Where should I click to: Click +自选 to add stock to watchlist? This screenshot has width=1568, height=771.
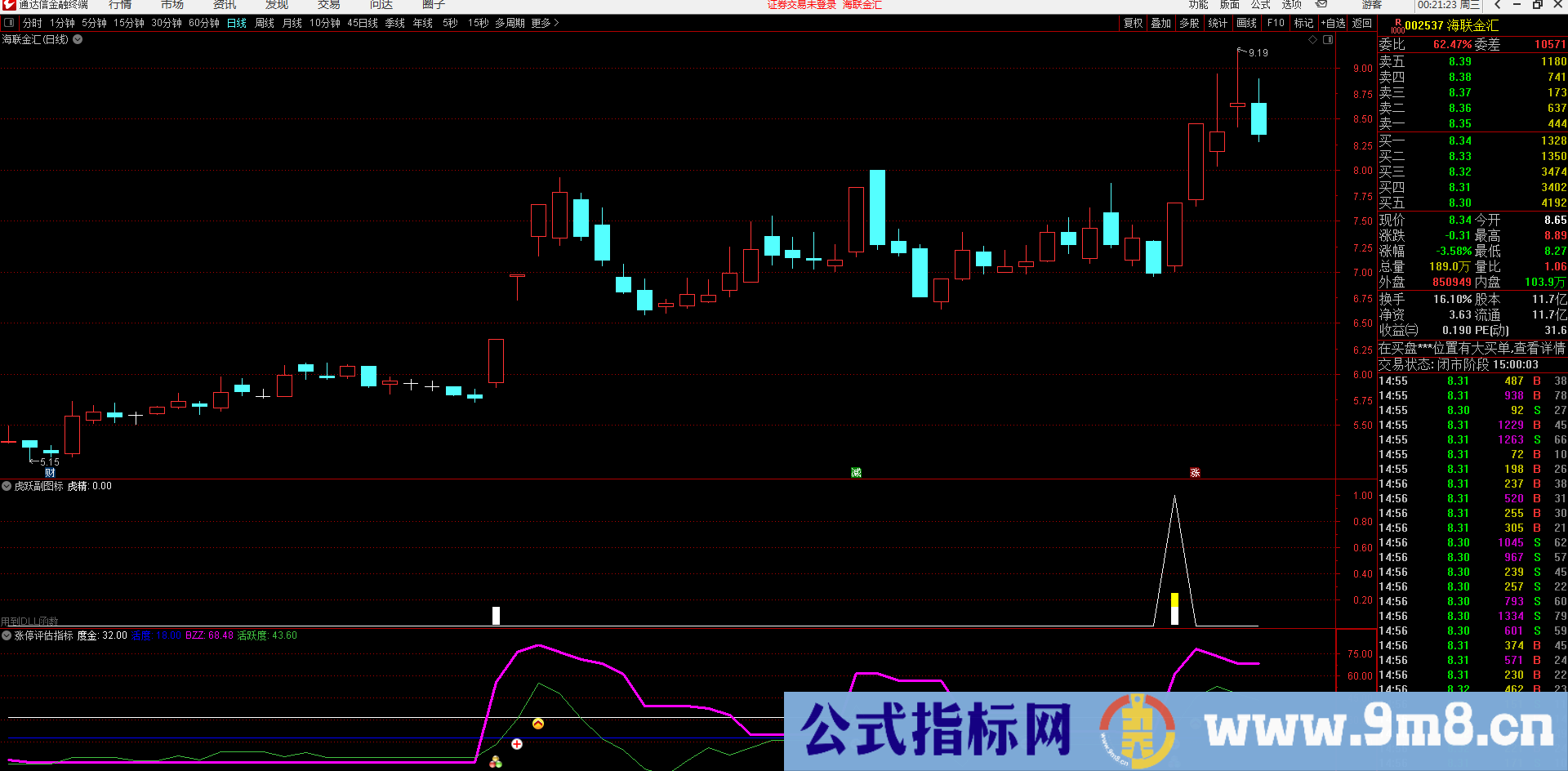(x=1333, y=23)
